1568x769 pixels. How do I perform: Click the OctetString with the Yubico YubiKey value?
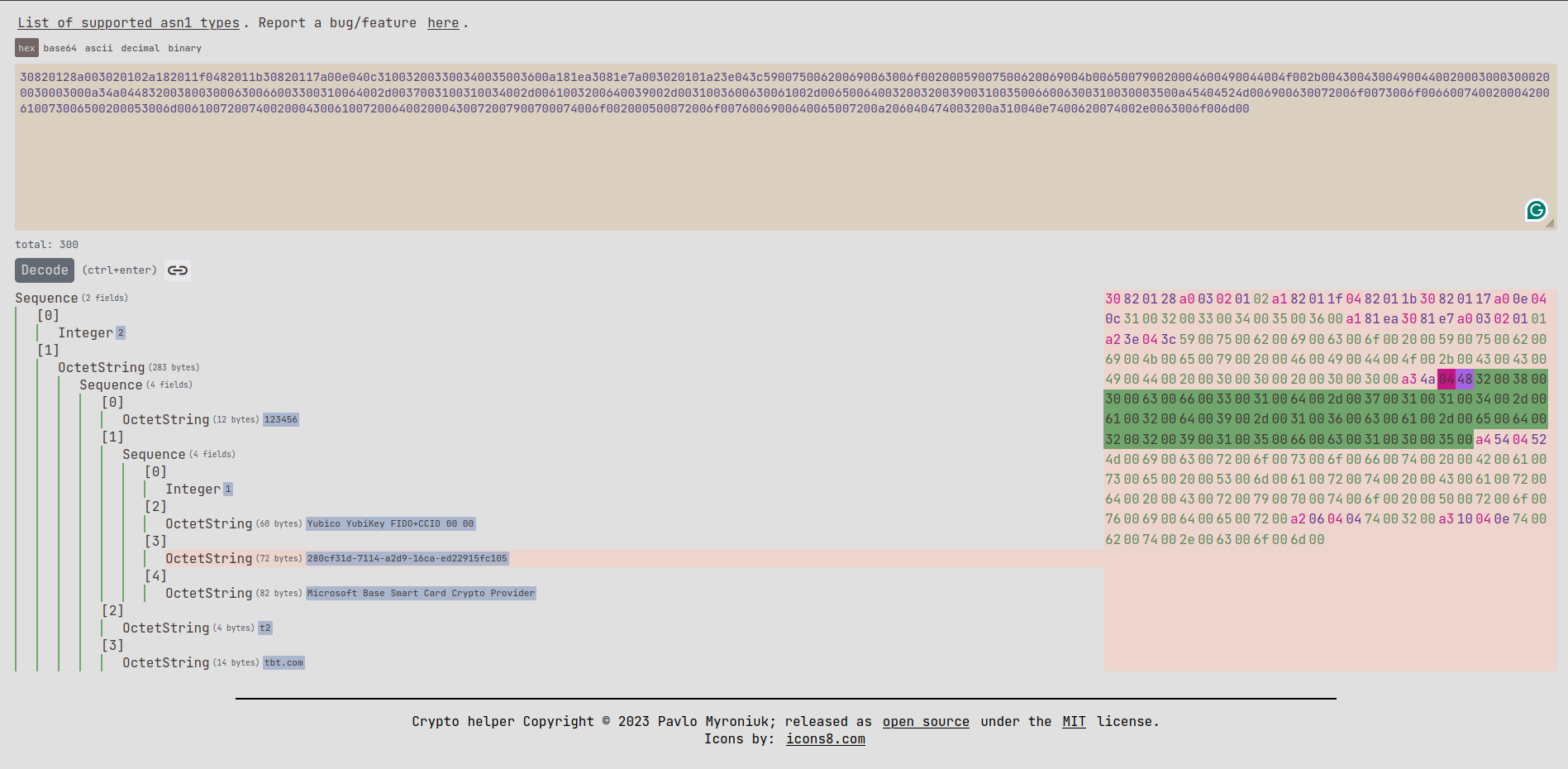pos(390,523)
